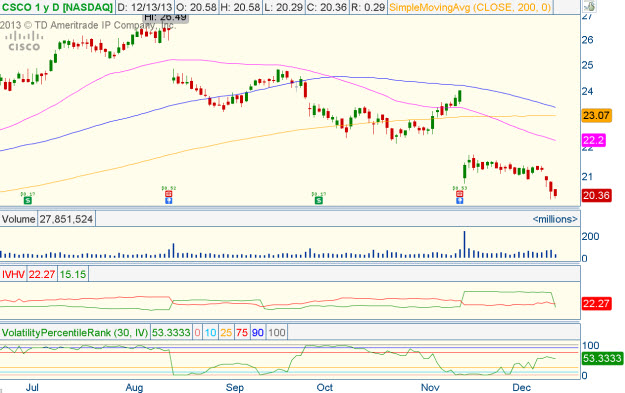Screen dimensions: 625x393
Task: Click the 25 price axis label
Action: pyautogui.click(x=588, y=65)
